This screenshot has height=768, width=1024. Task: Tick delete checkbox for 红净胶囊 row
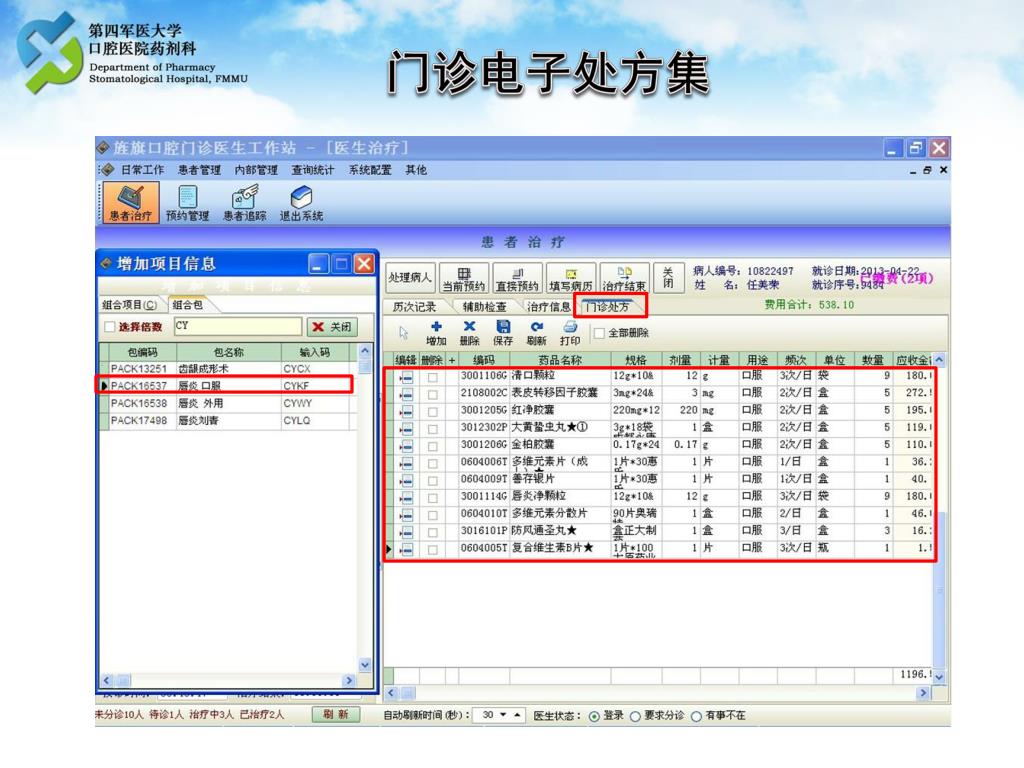432,411
